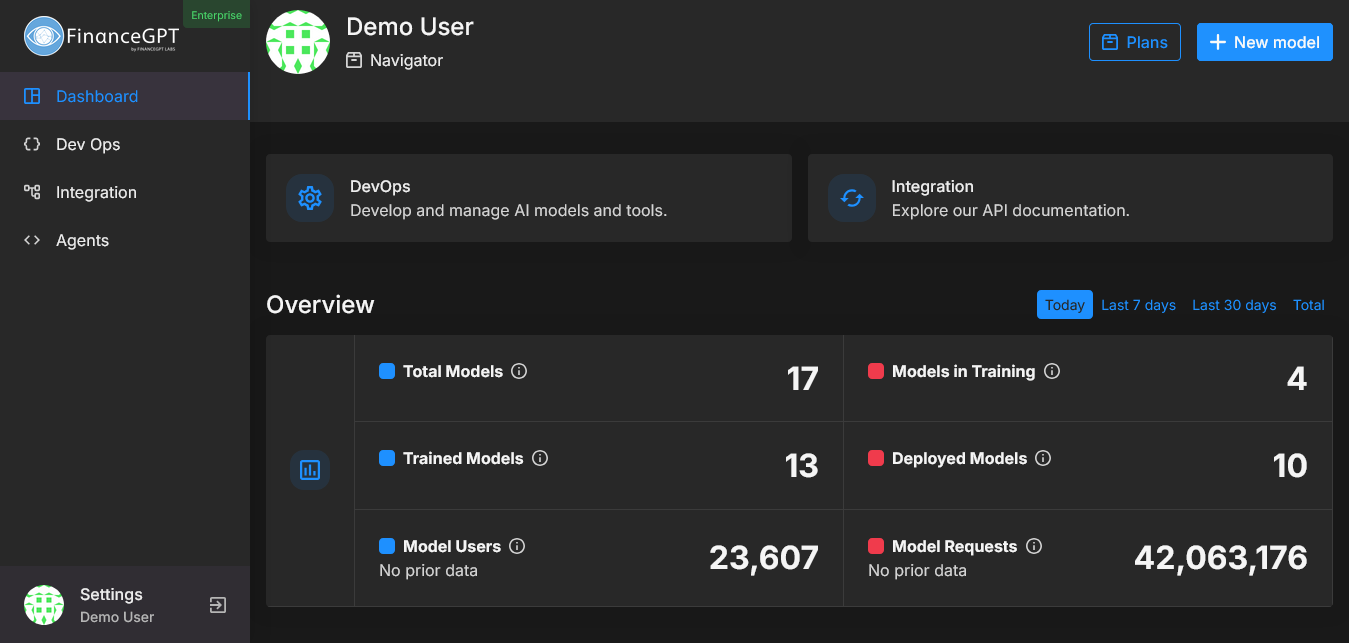1349x643 pixels.
Task: Go to Agents in the sidebar
Action: tap(82, 240)
